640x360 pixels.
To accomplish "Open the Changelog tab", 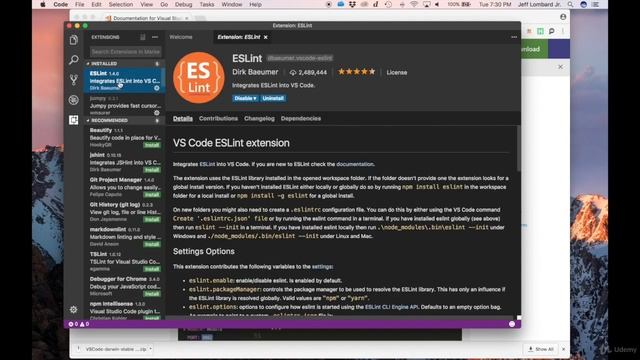I will (259, 118).
